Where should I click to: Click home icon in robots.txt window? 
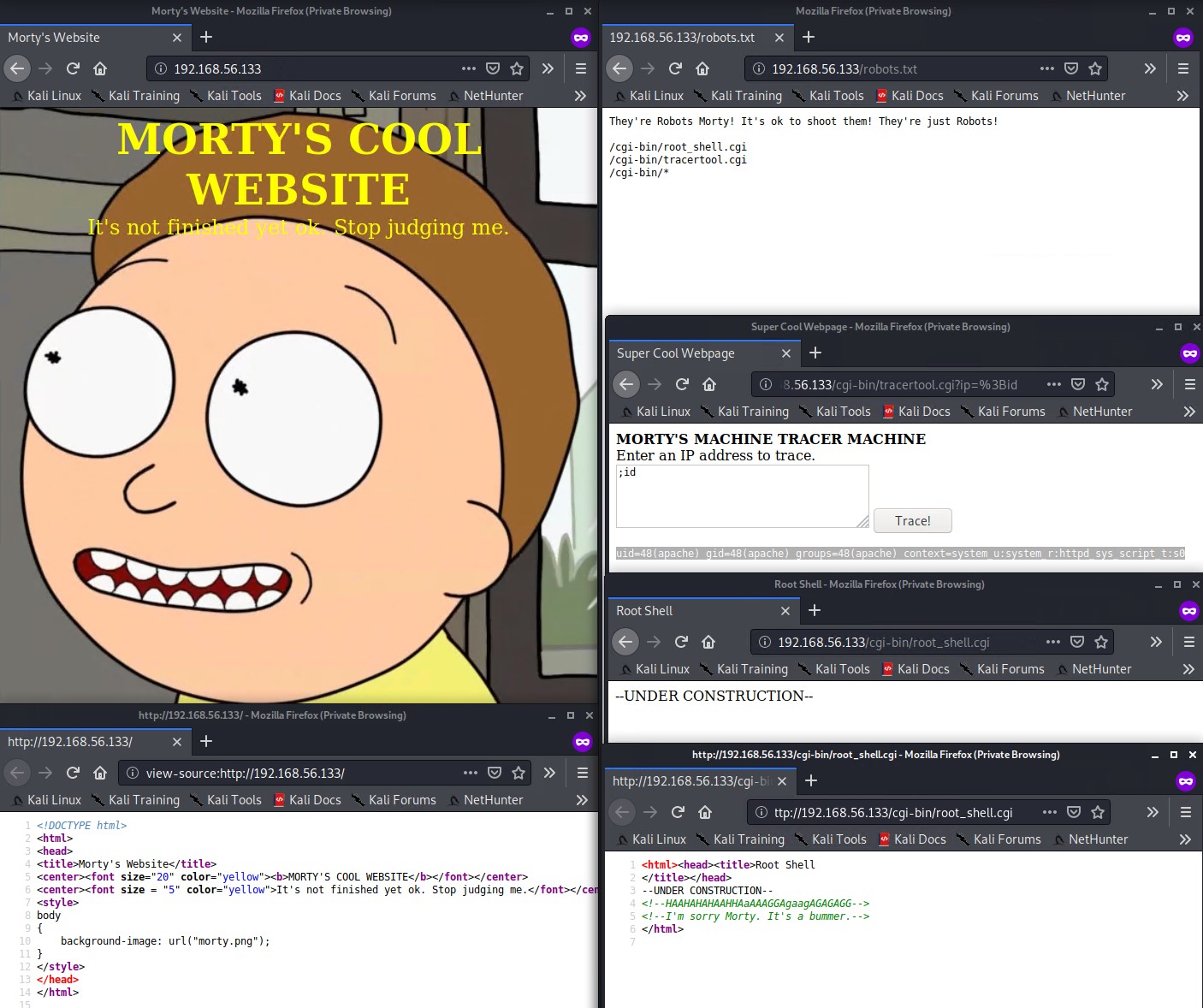(x=702, y=68)
